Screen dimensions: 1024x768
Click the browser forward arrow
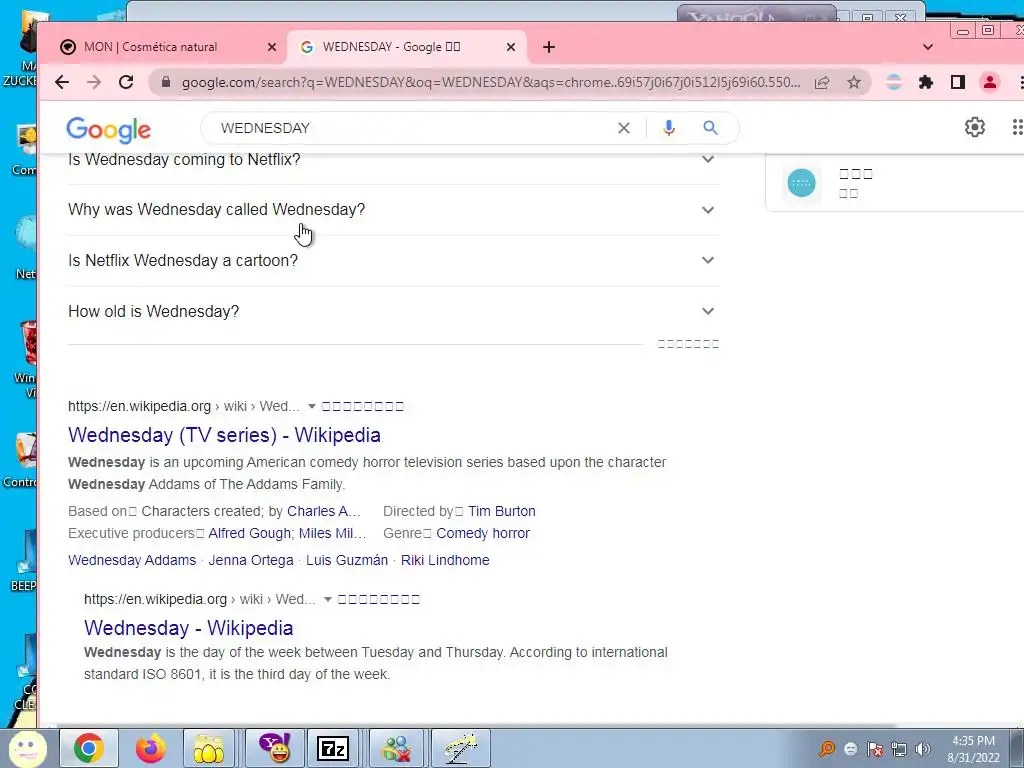[94, 82]
